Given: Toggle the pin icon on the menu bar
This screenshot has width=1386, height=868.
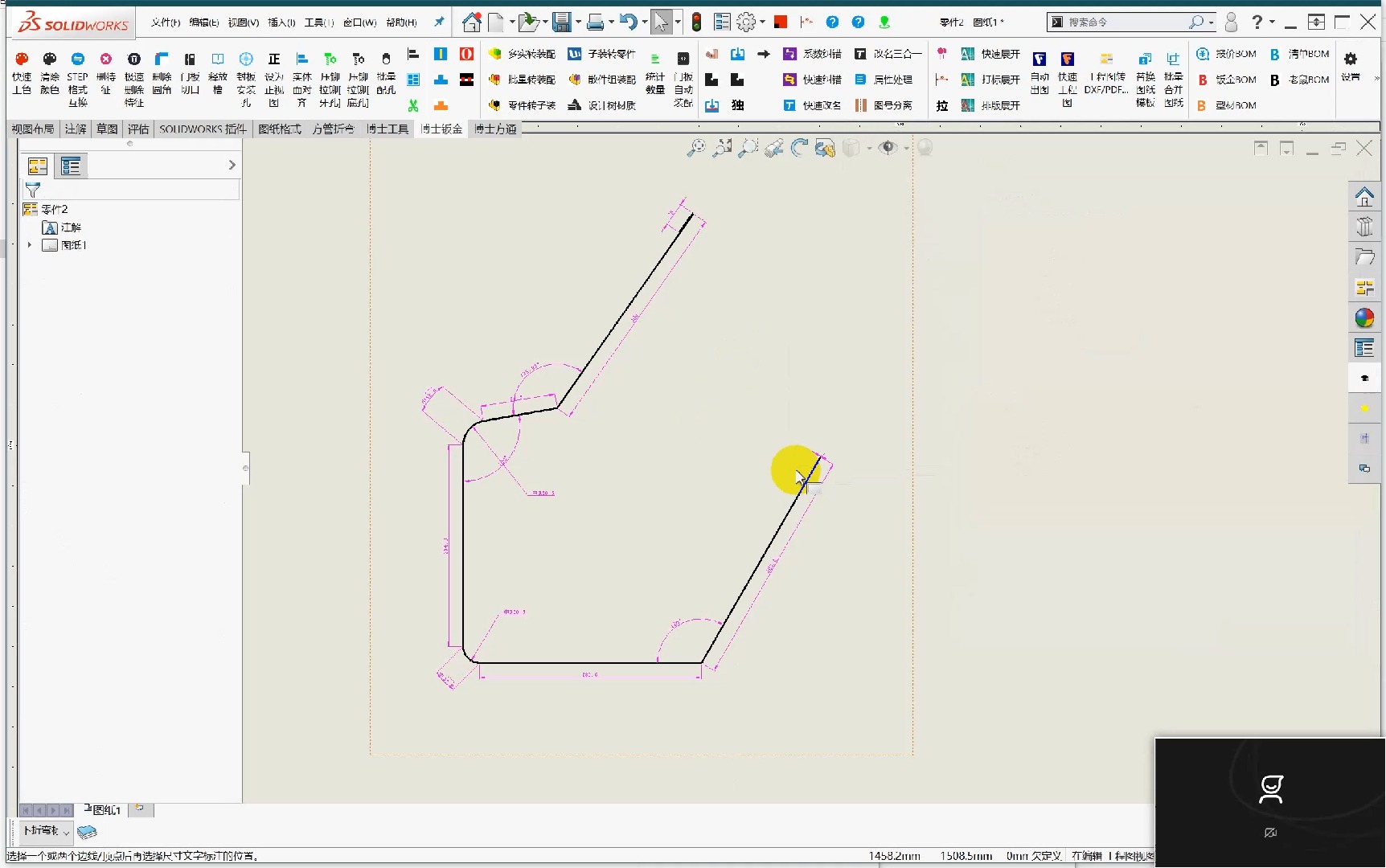Looking at the screenshot, I should (x=439, y=22).
